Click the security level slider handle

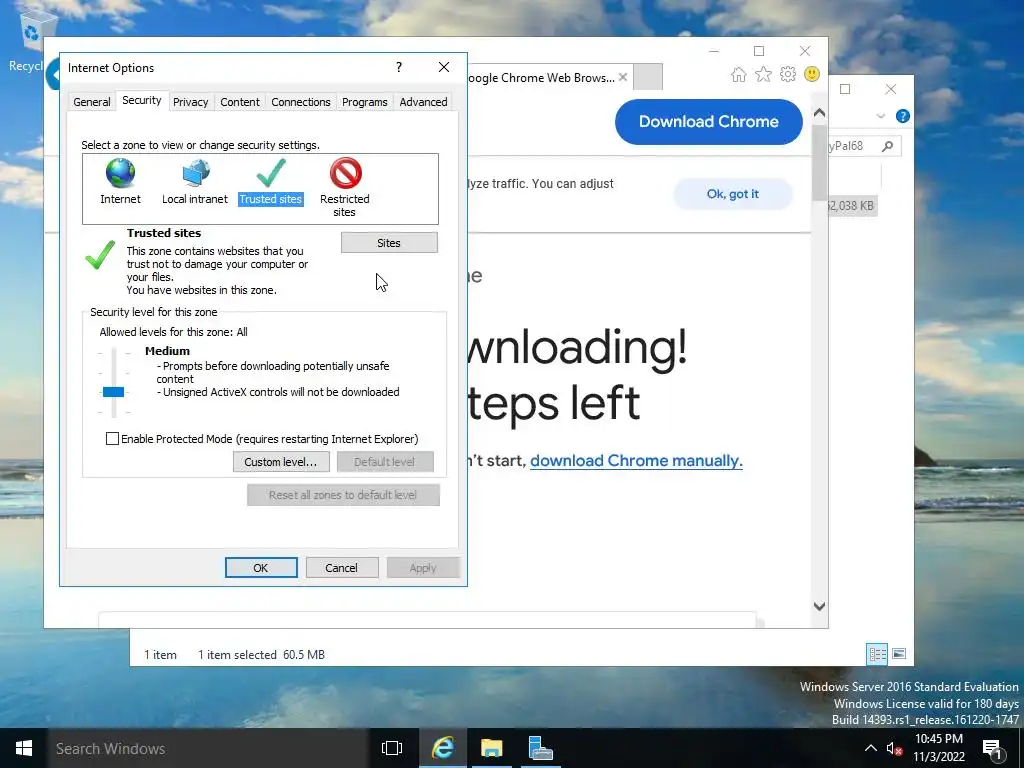[x=113, y=392]
